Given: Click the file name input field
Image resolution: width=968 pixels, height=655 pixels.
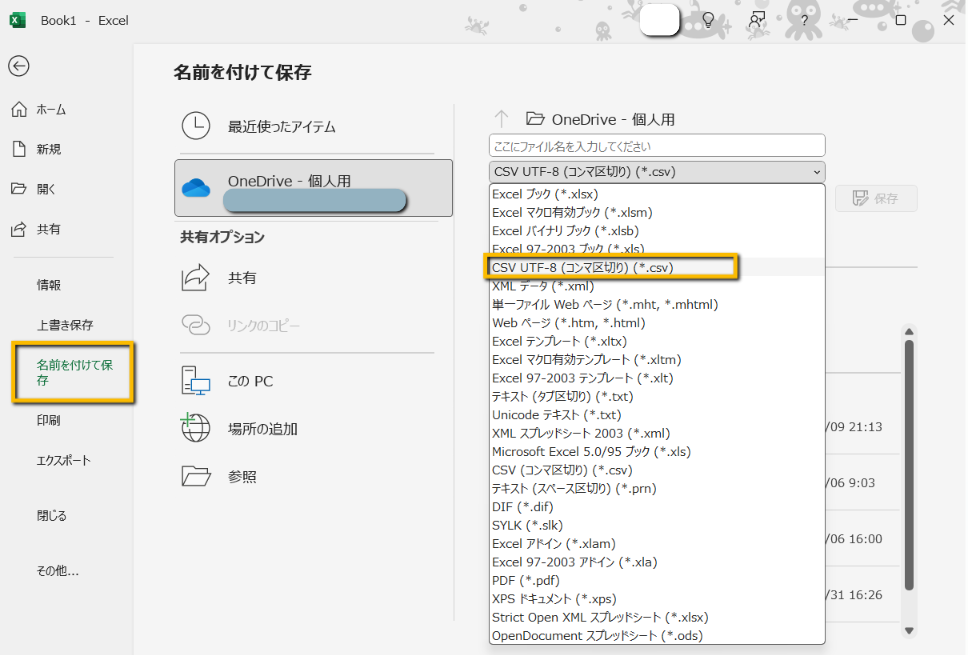Looking at the screenshot, I should (657, 146).
